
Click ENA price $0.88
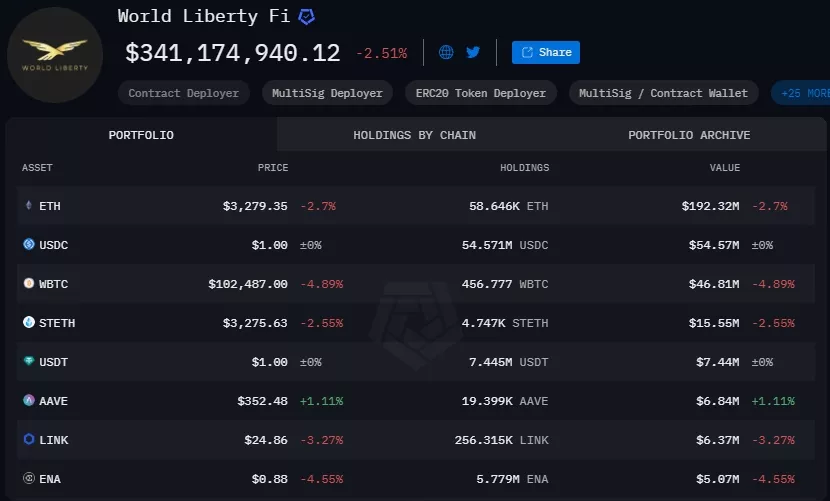pyautogui.click(x=269, y=479)
